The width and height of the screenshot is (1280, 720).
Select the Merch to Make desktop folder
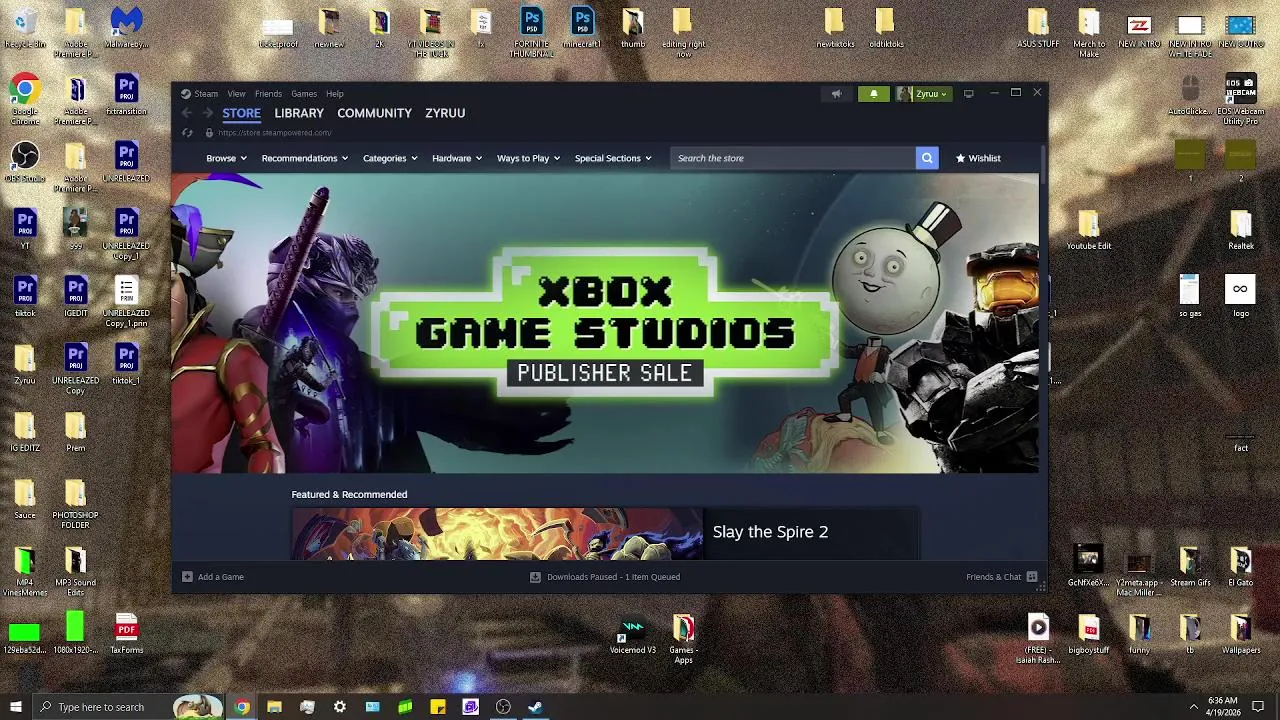(1089, 33)
